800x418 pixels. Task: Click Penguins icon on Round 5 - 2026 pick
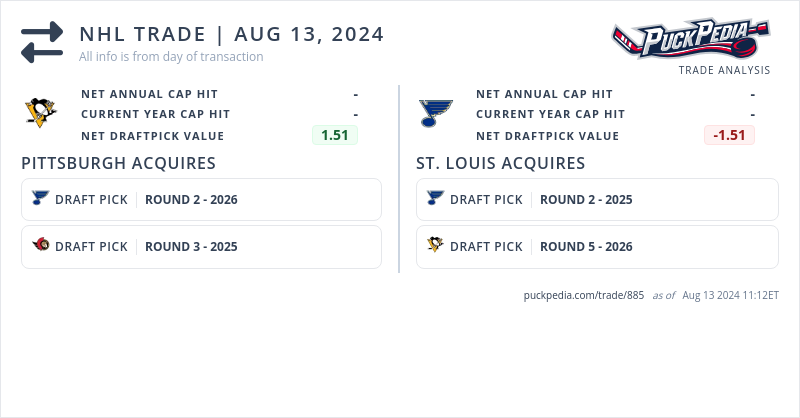click(435, 245)
